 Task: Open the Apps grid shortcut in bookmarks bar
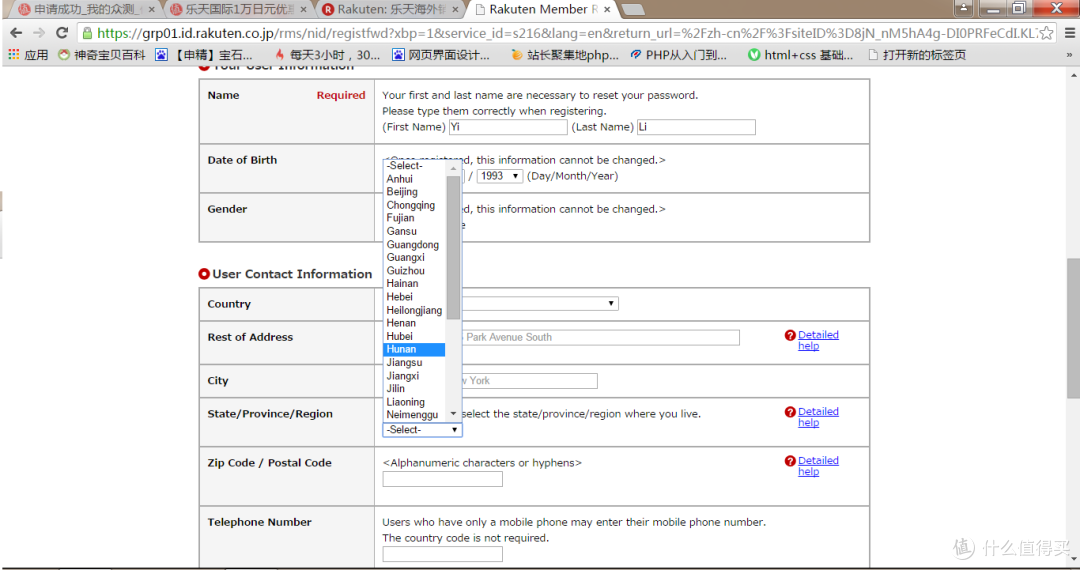pyautogui.click(x=28, y=54)
